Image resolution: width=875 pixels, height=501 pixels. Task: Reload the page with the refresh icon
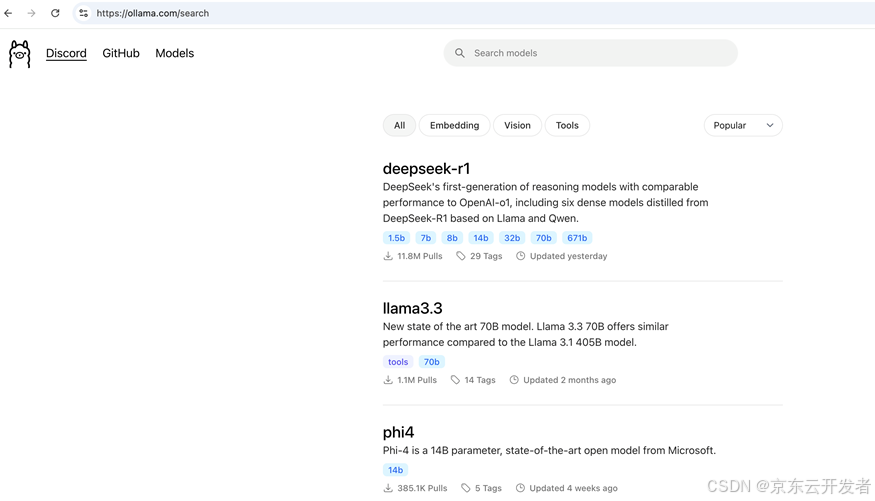pyautogui.click(x=55, y=13)
